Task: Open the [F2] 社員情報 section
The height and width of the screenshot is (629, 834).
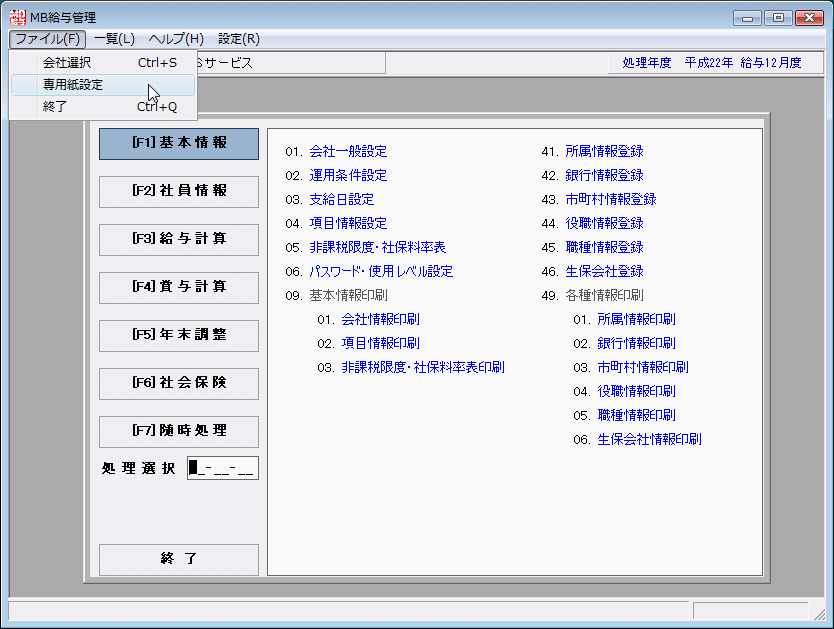Action: pyautogui.click(x=179, y=191)
